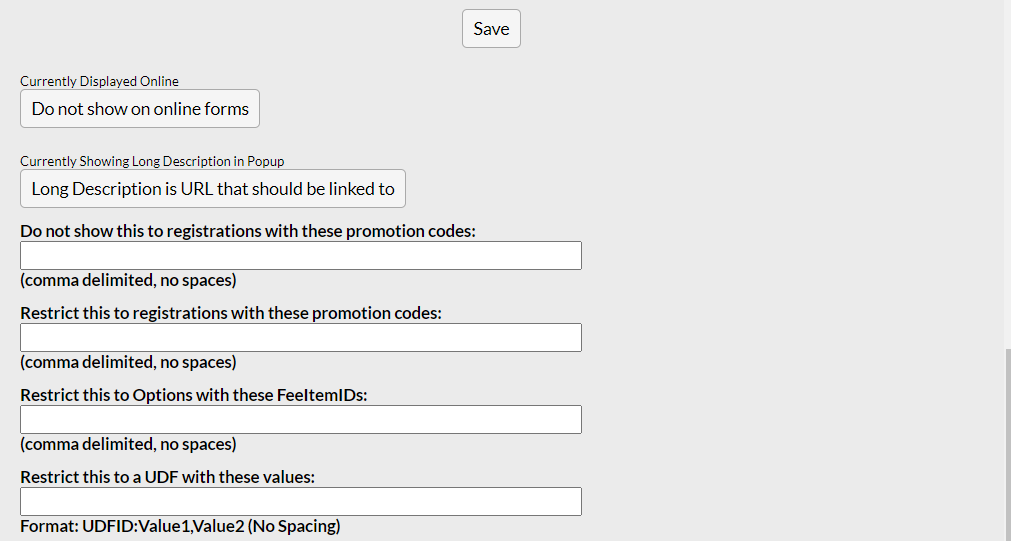This screenshot has width=1011, height=541.
Task: Click the 'Currently Displayed Online' label
Action: pyautogui.click(x=99, y=81)
